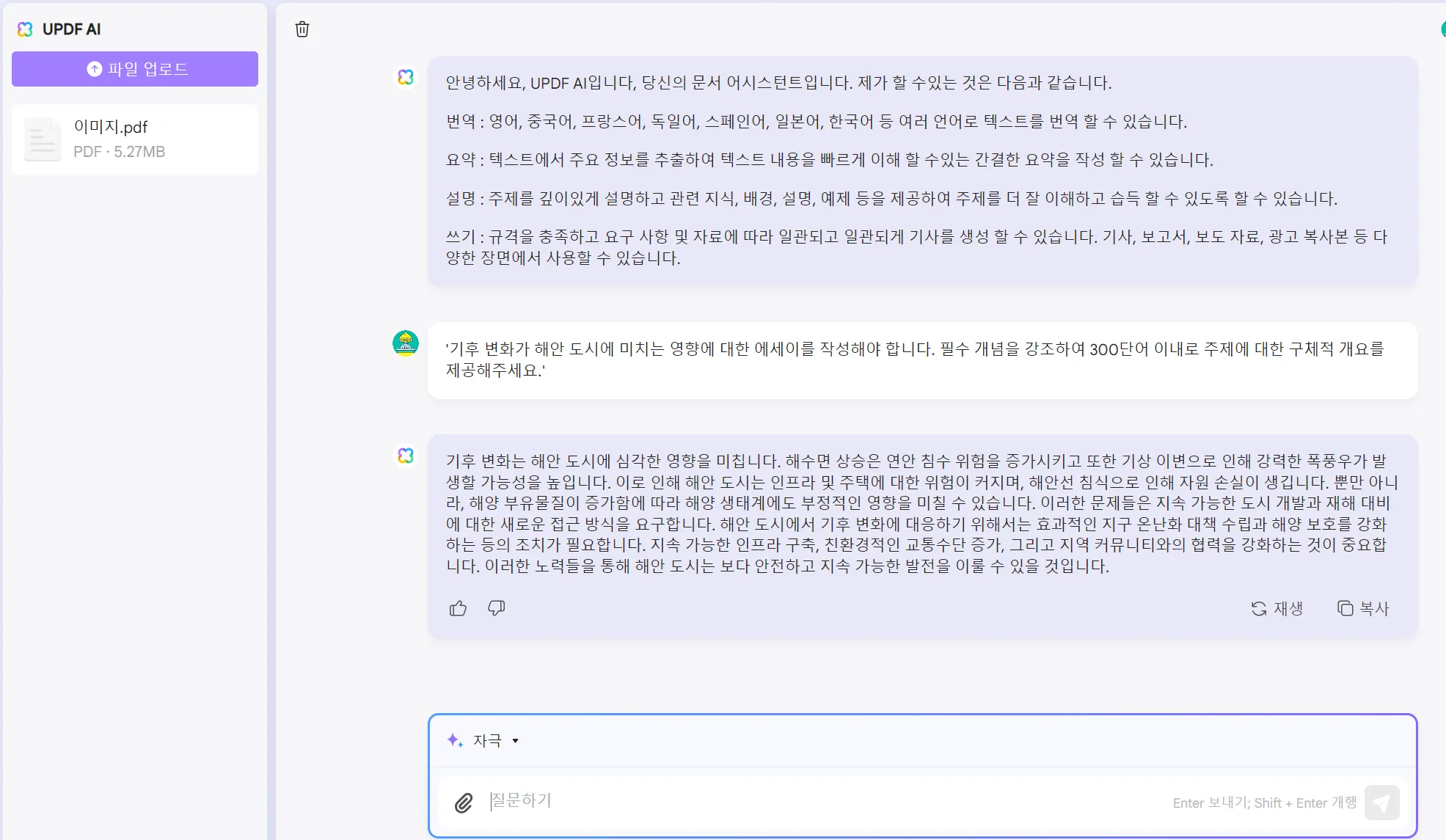Give the AI response a thumbs up
Image resolution: width=1446 pixels, height=840 pixels.
pyautogui.click(x=458, y=608)
